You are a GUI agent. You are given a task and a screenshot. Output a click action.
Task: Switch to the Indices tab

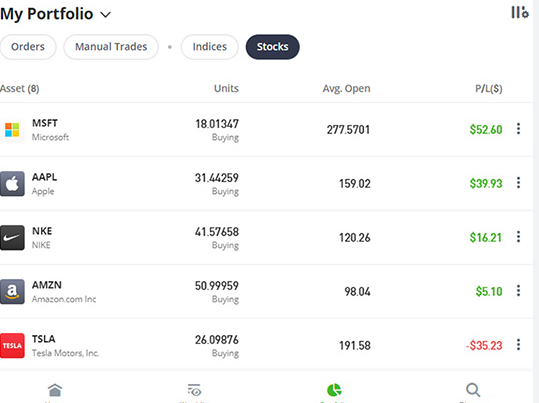point(210,47)
